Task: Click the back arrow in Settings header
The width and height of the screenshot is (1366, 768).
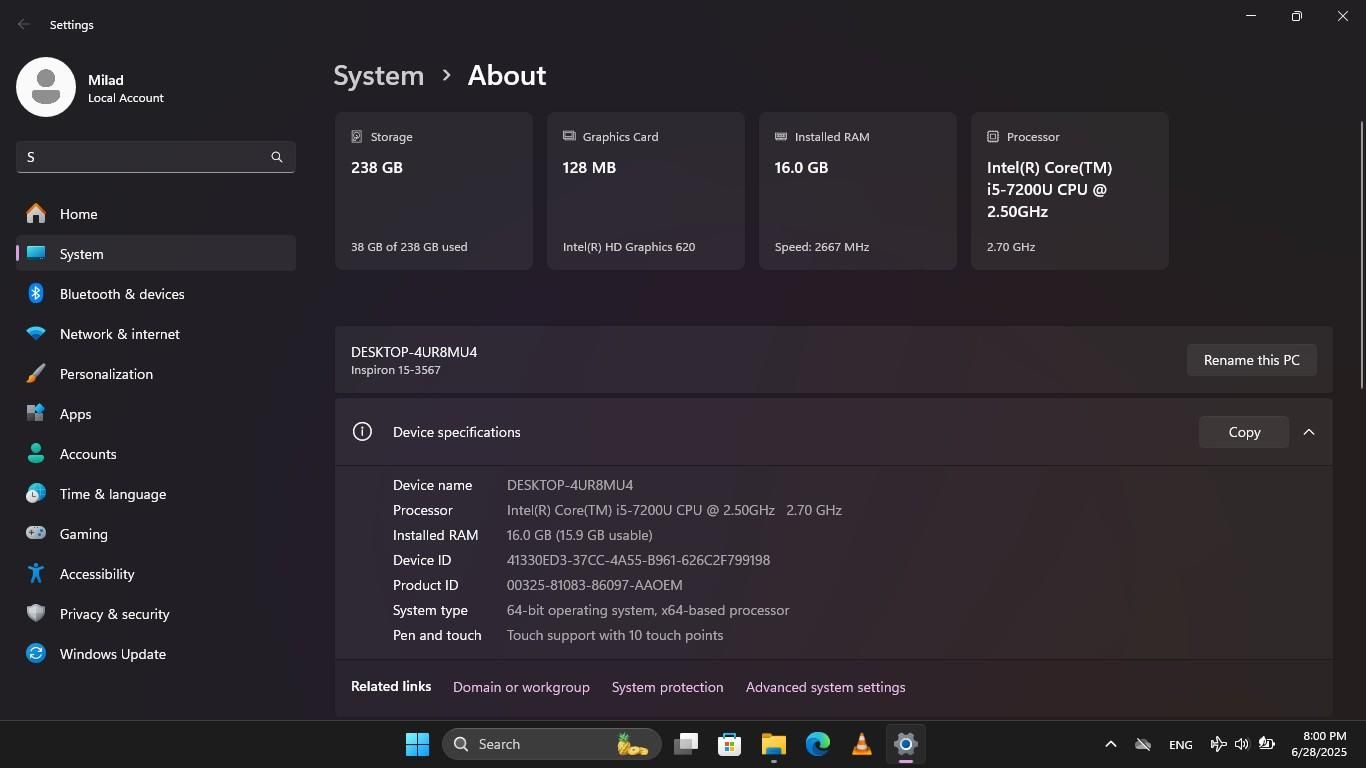Action: (24, 24)
